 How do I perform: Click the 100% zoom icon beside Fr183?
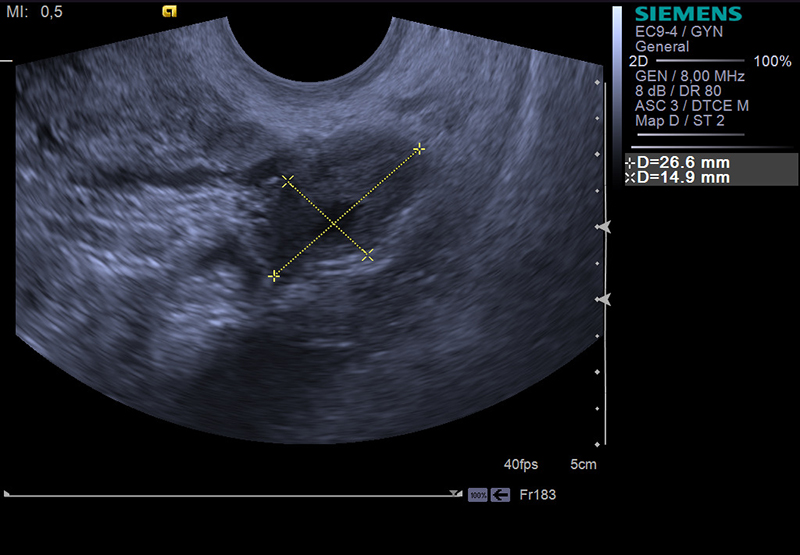coord(478,495)
